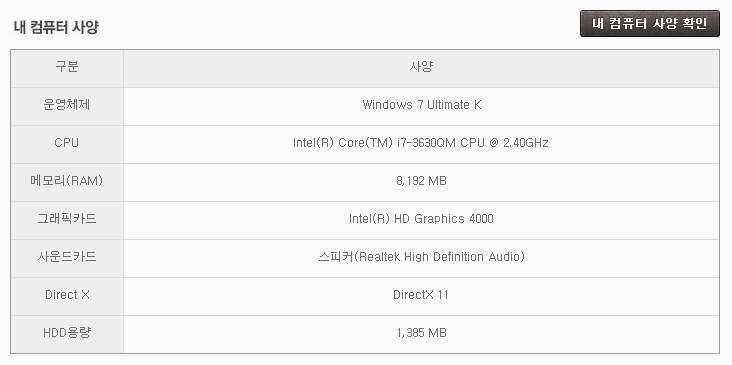Select the 그래픽카드 row label
Image resolution: width=732 pixels, height=365 pixels.
pyautogui.click(x=67, y=219)
